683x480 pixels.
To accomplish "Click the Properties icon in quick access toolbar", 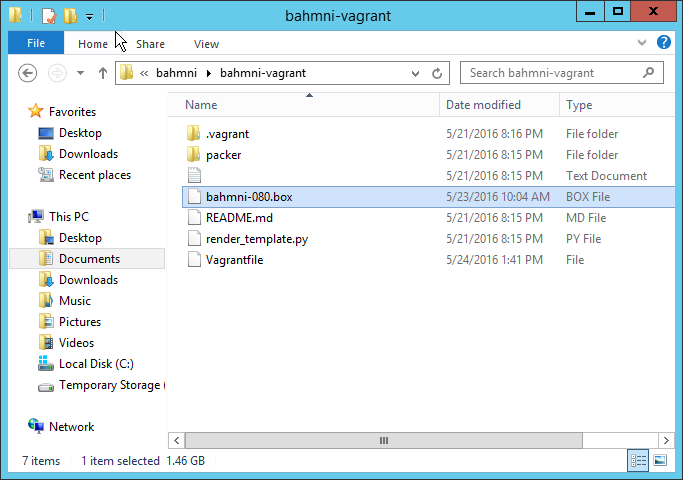I will coord(48,16).
